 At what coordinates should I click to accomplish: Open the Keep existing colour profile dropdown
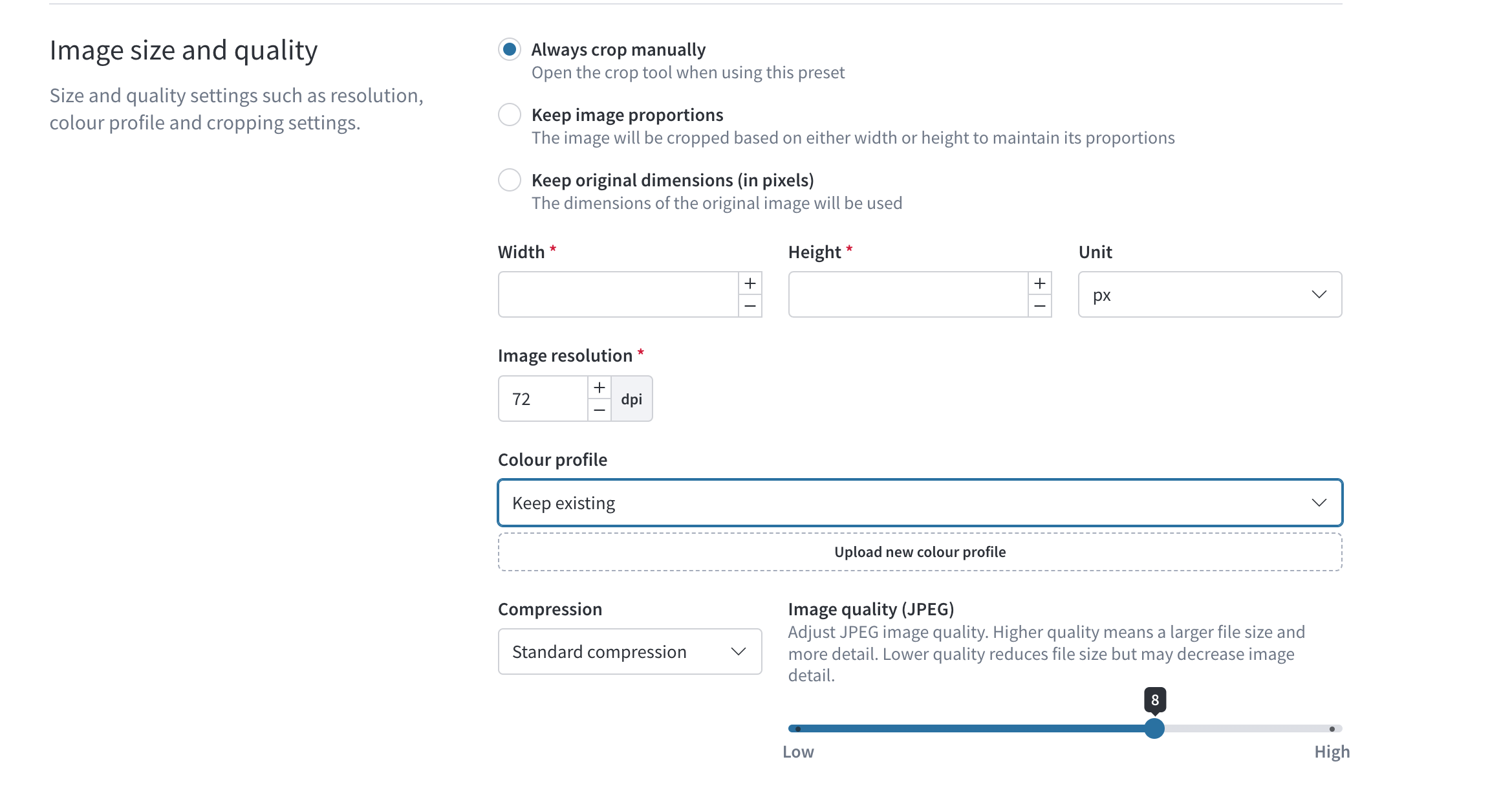click(x=920, y=503)
